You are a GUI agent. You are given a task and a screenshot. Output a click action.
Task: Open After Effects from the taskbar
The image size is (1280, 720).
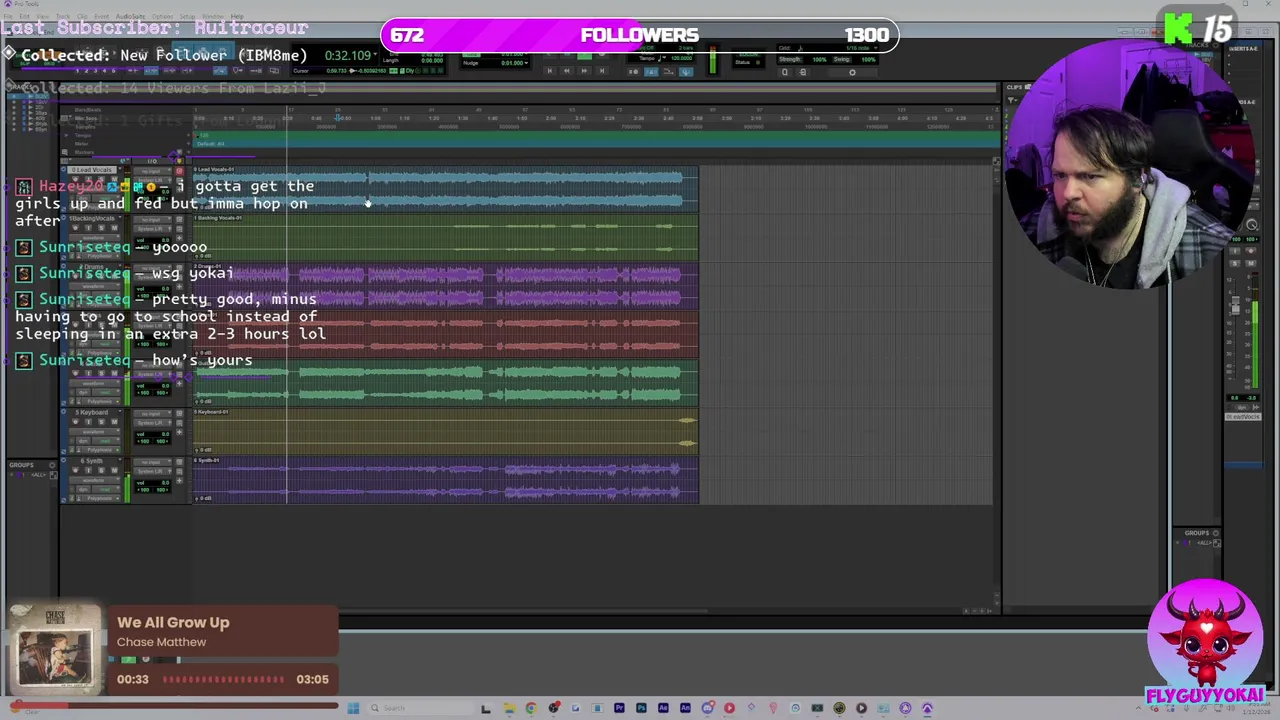[663, 708]
